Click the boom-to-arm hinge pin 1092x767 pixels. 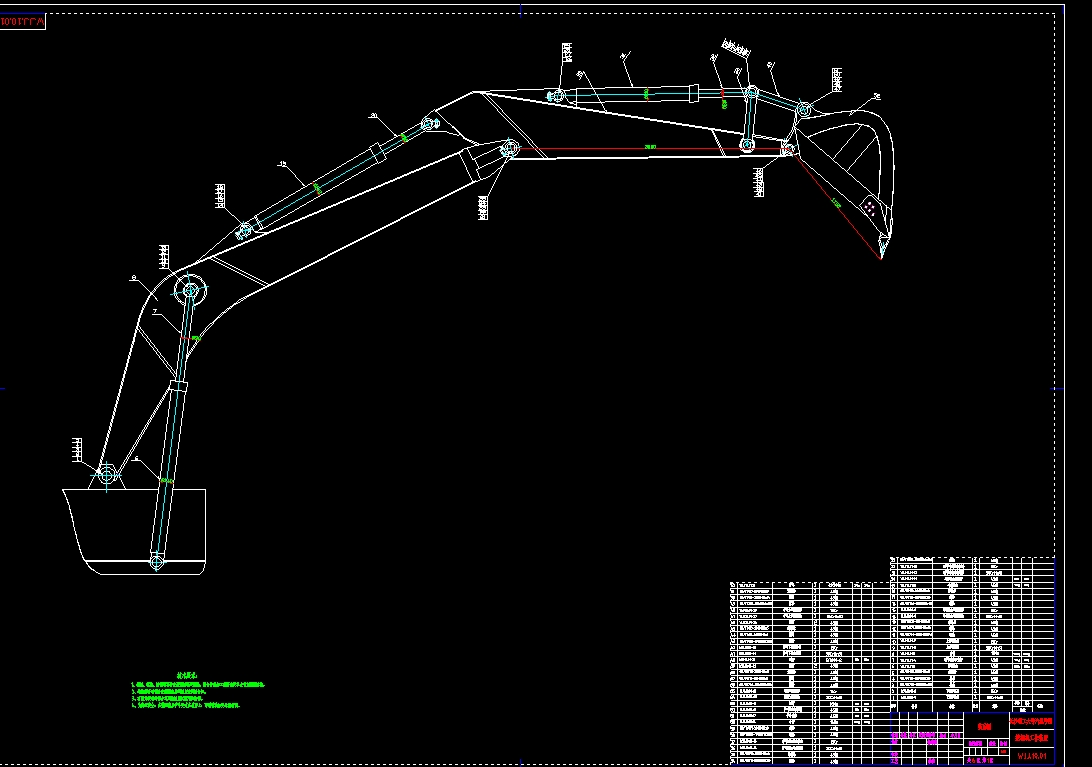[x=510, y=148]
